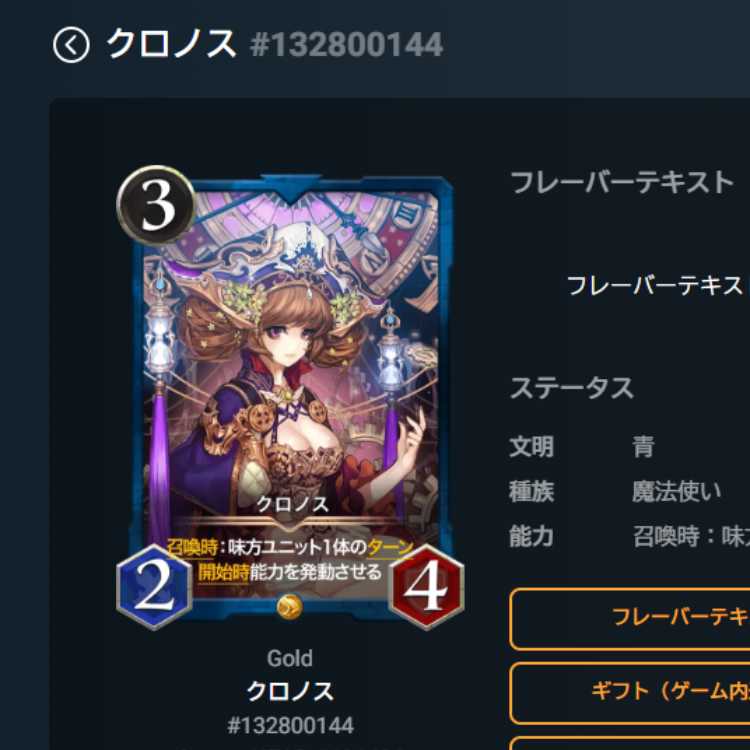Click the クロノス name below the card

pyautogui.click(x=290, y=691)
